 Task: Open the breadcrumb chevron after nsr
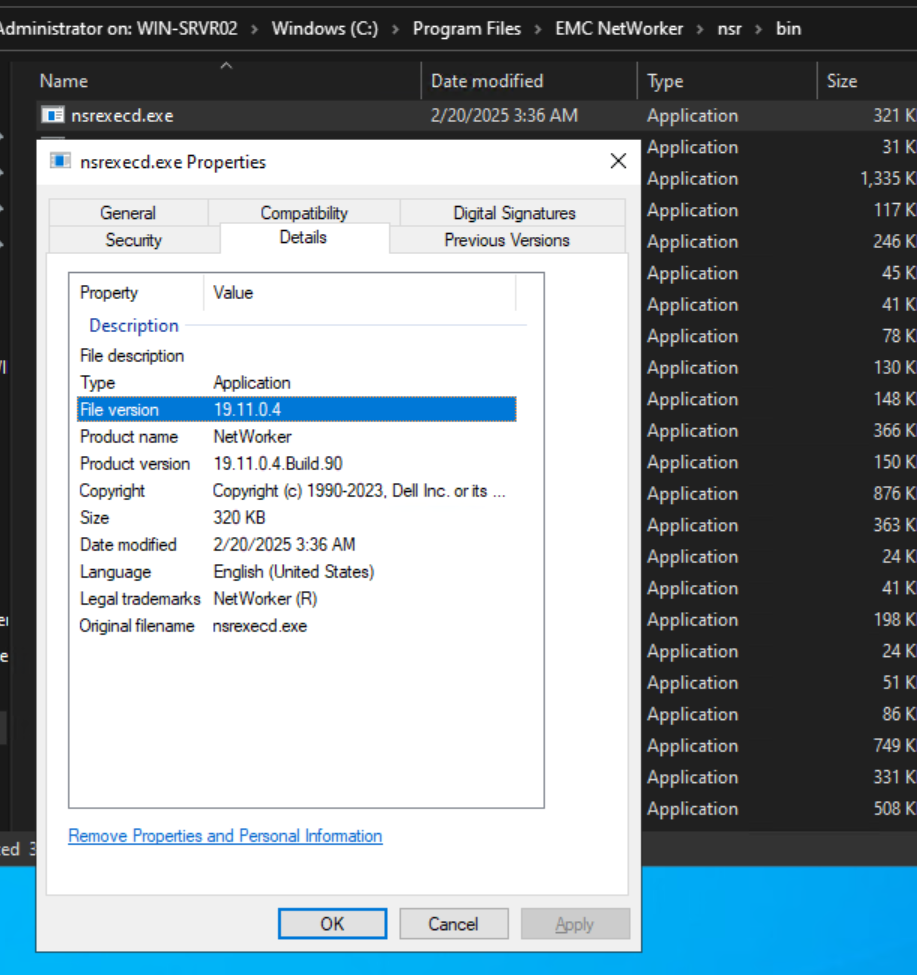click(x=757, y=29)
